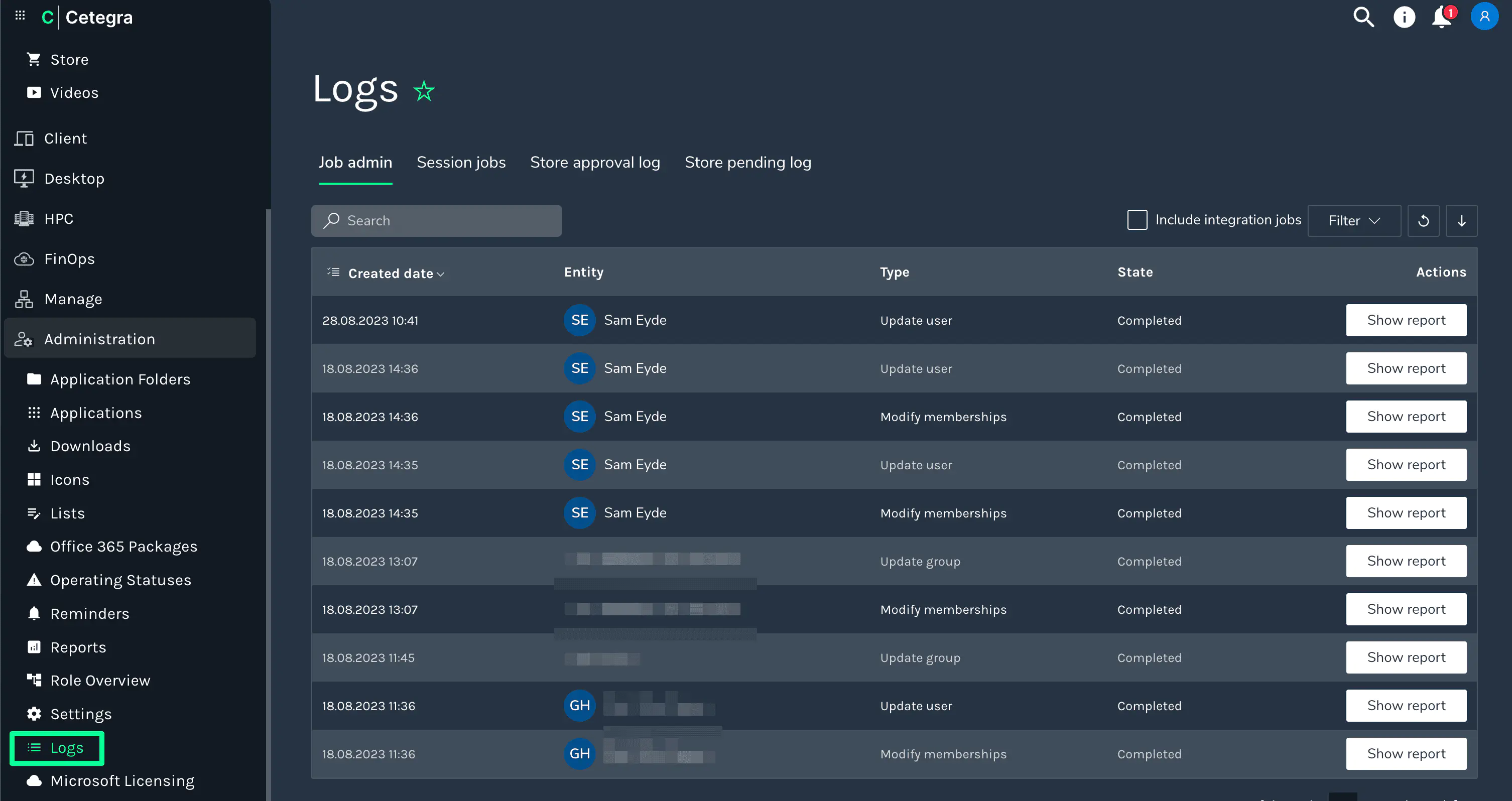The image size is (1512, 801).
Task: Click the download arrow icon button
Action: pos(1461,221)
